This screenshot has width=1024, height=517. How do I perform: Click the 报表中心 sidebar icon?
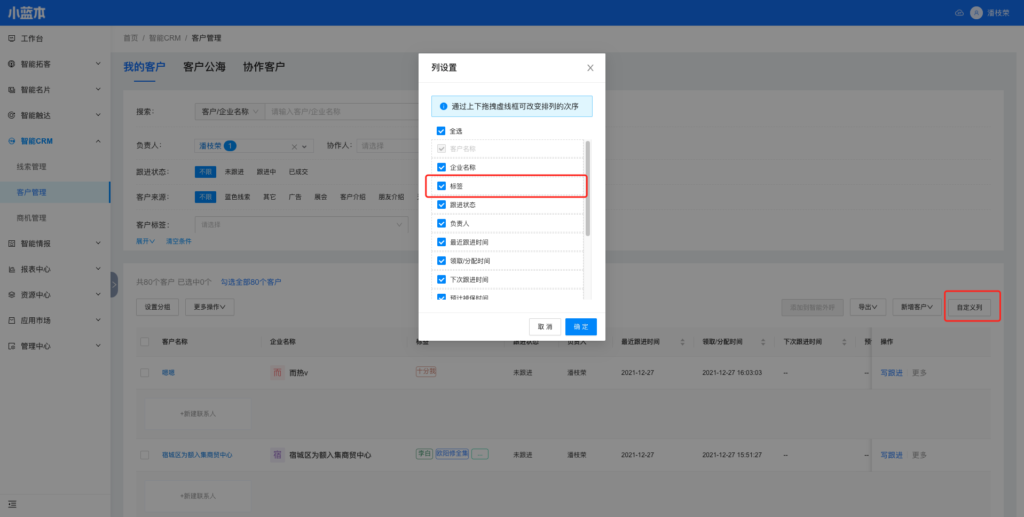point(11,269)
